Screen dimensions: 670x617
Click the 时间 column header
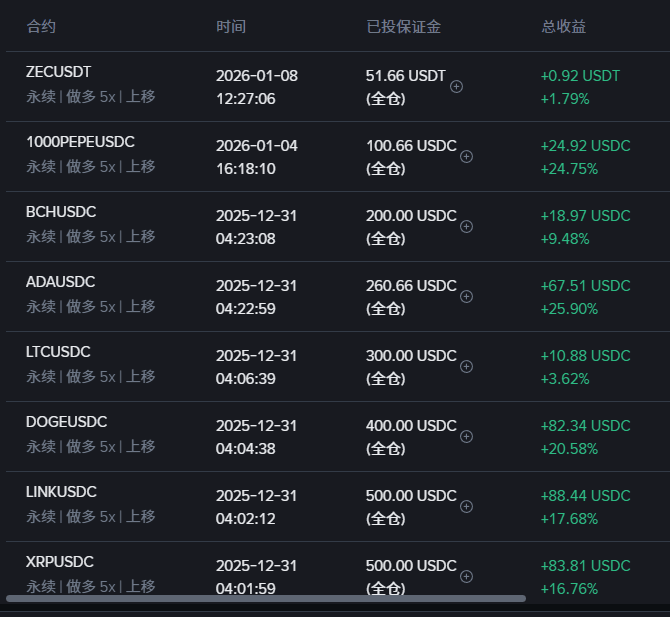(231, 26)
